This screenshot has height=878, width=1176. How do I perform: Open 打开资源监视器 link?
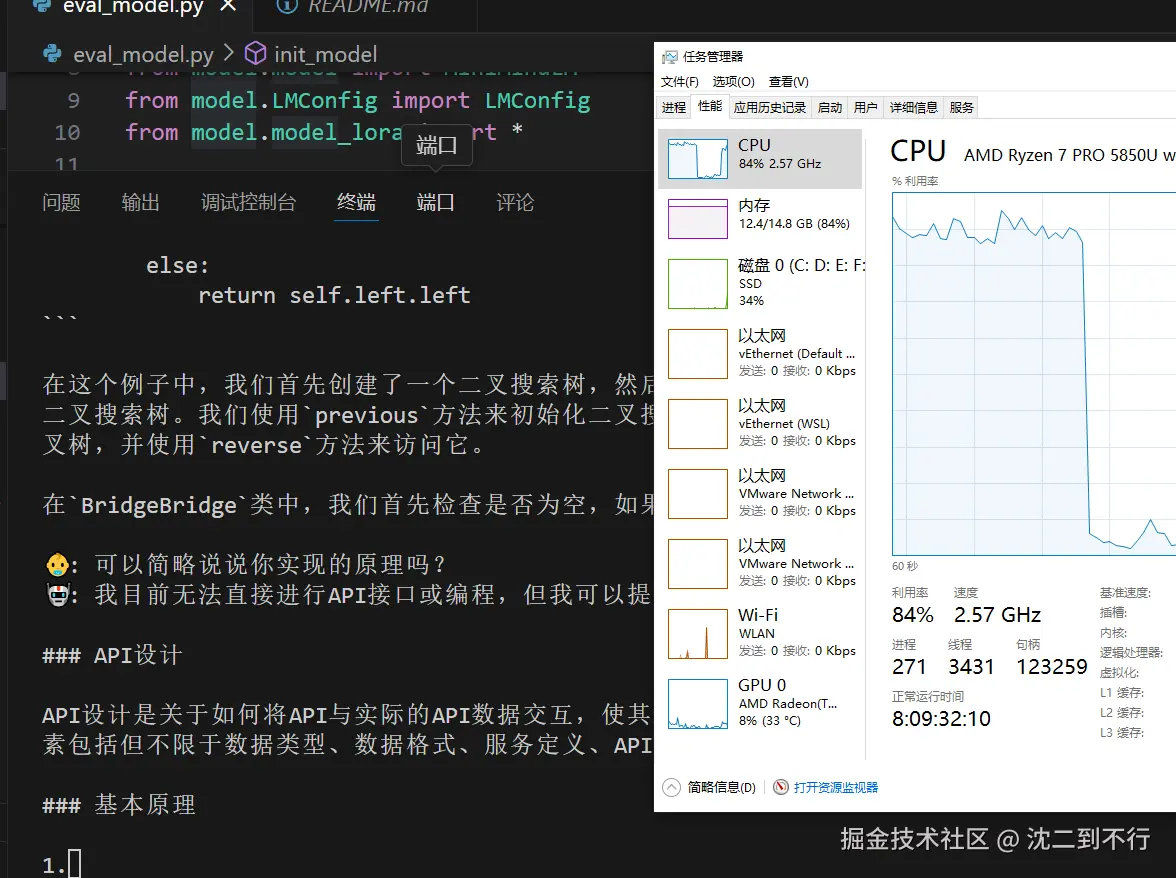[x=836, y=787]
